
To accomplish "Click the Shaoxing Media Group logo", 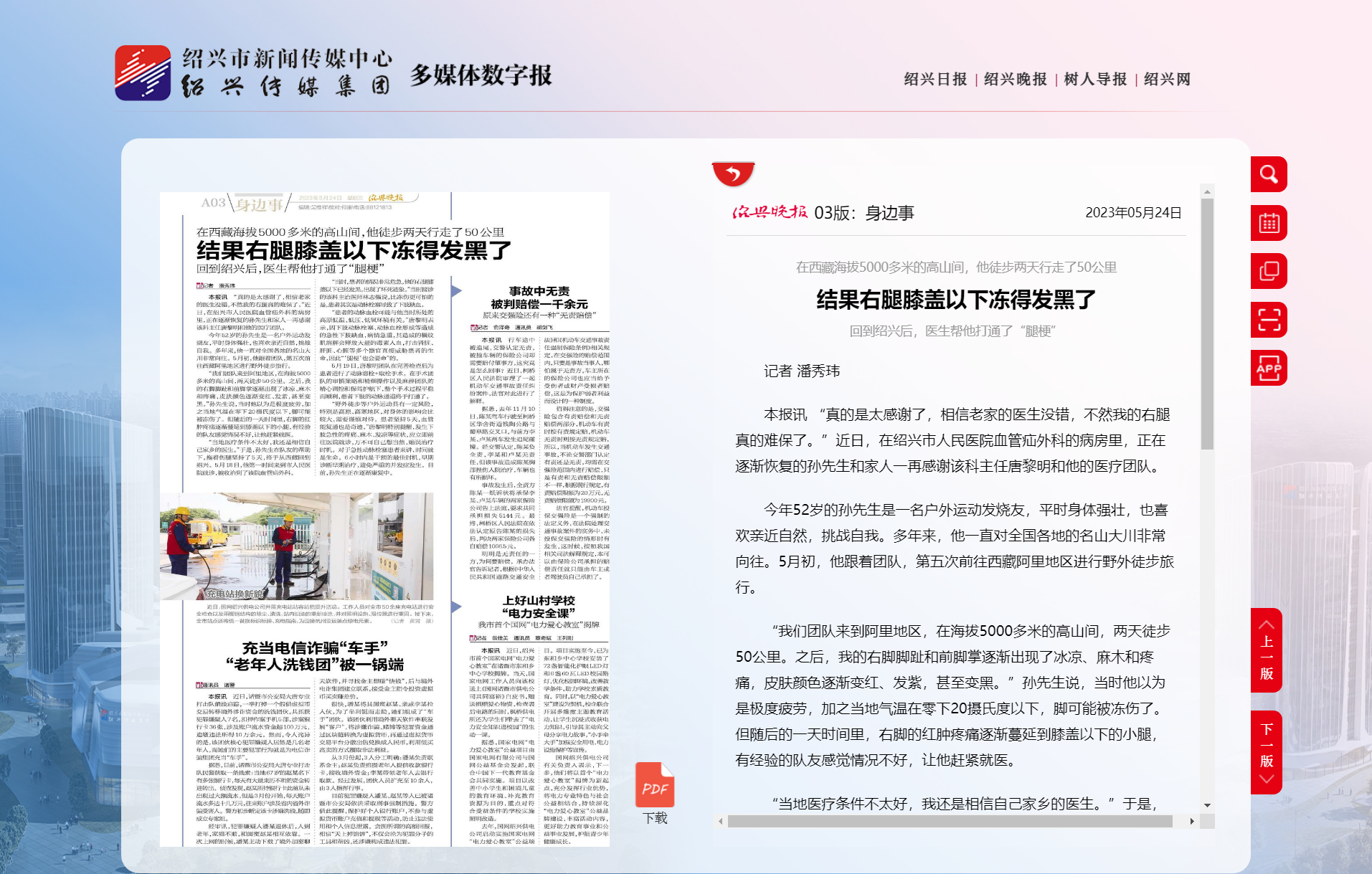I will [x=254, y=73].
